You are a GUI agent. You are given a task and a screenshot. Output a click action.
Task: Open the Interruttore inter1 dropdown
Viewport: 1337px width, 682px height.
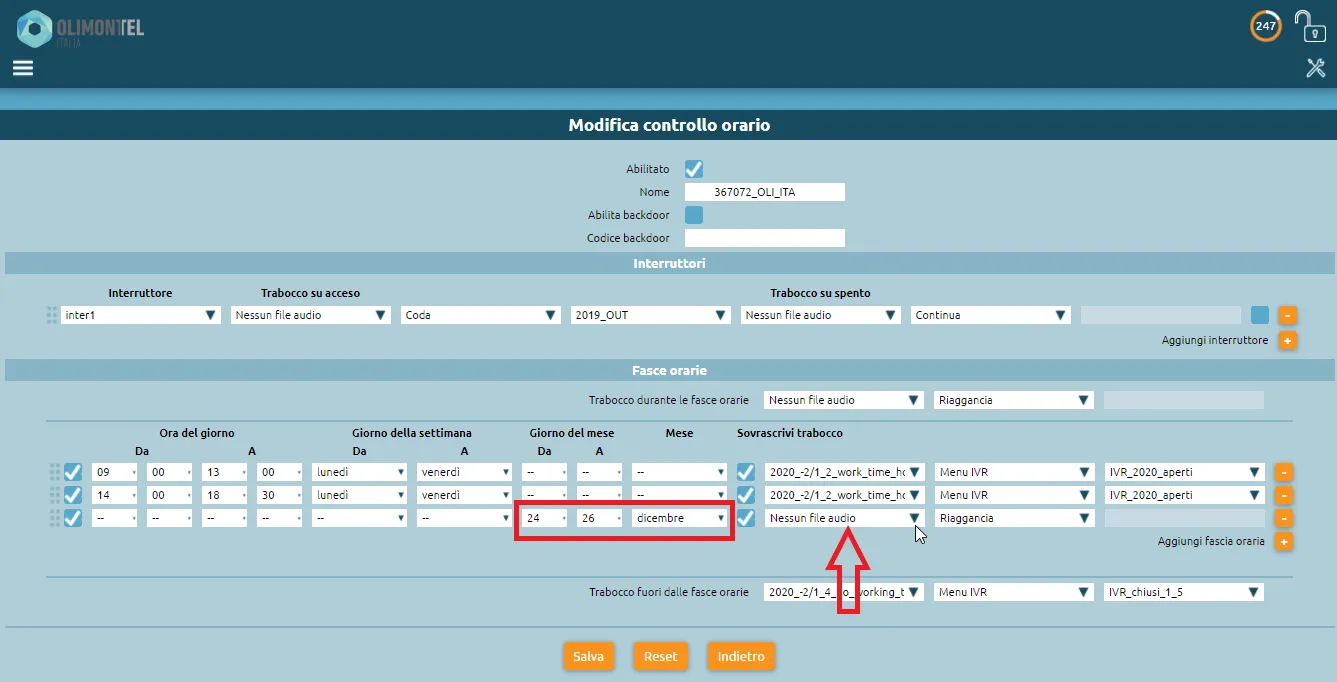click(140, 315)
